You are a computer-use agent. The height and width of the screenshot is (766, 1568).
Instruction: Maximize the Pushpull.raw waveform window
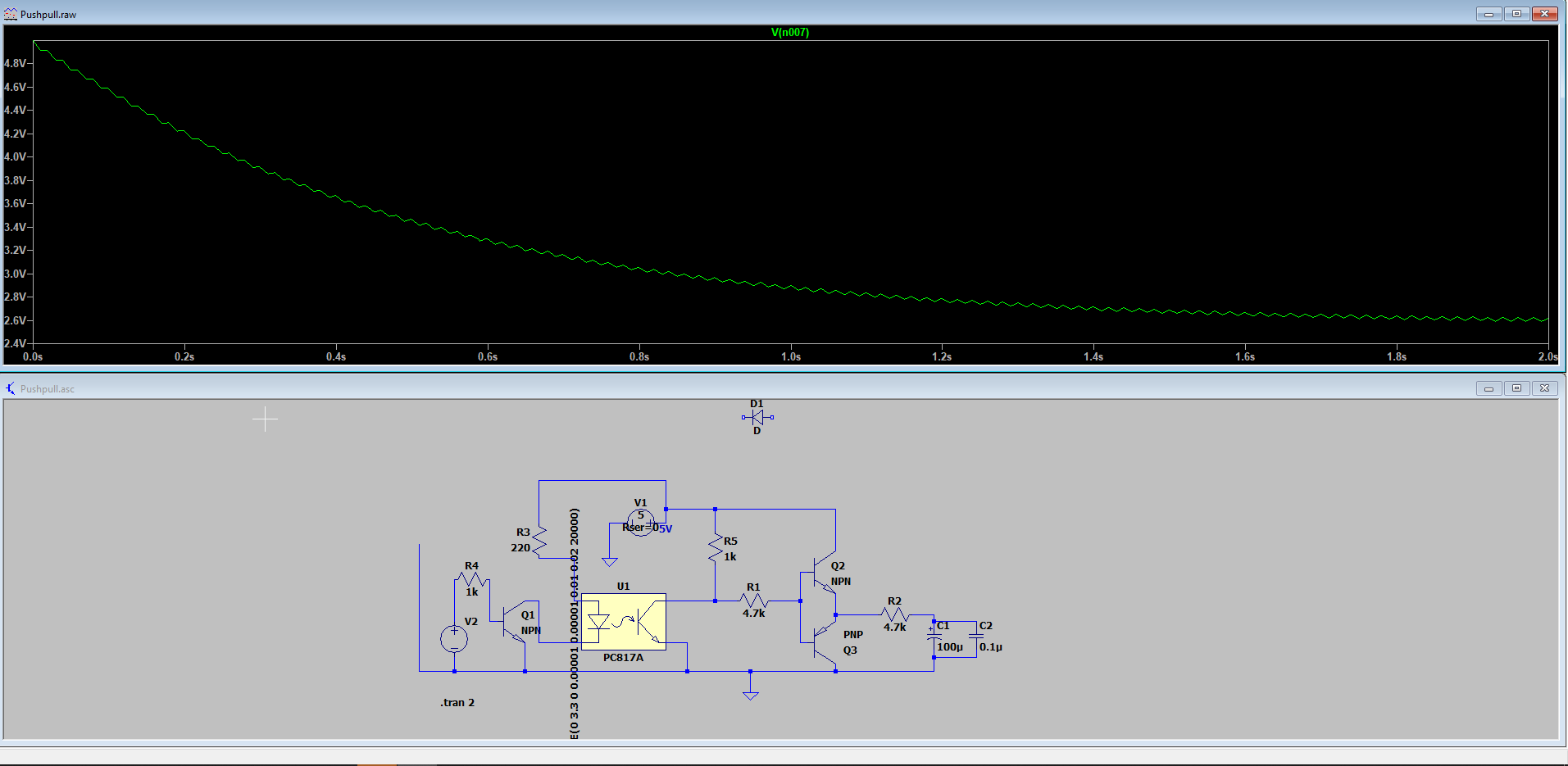pos(1516,14)
